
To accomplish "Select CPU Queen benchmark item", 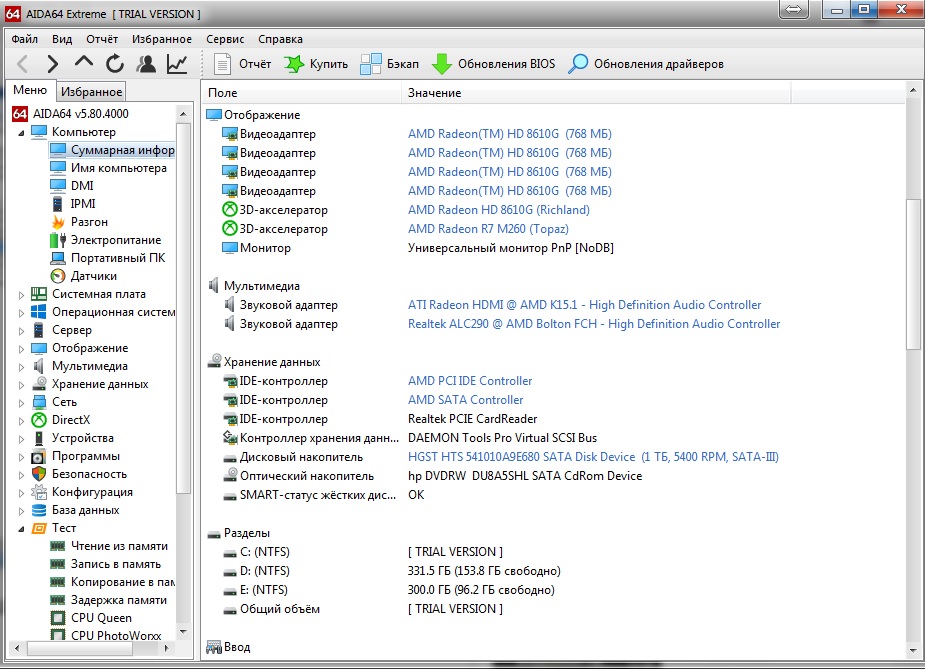I will (x=101, y=618).
